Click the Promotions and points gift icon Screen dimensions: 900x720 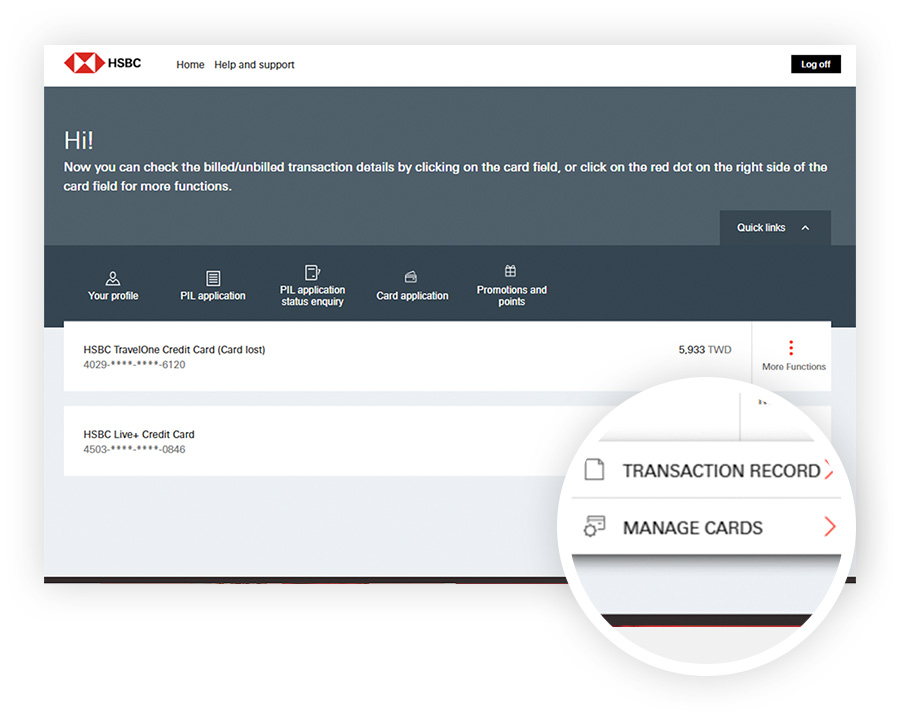click(x=510, y=271)
